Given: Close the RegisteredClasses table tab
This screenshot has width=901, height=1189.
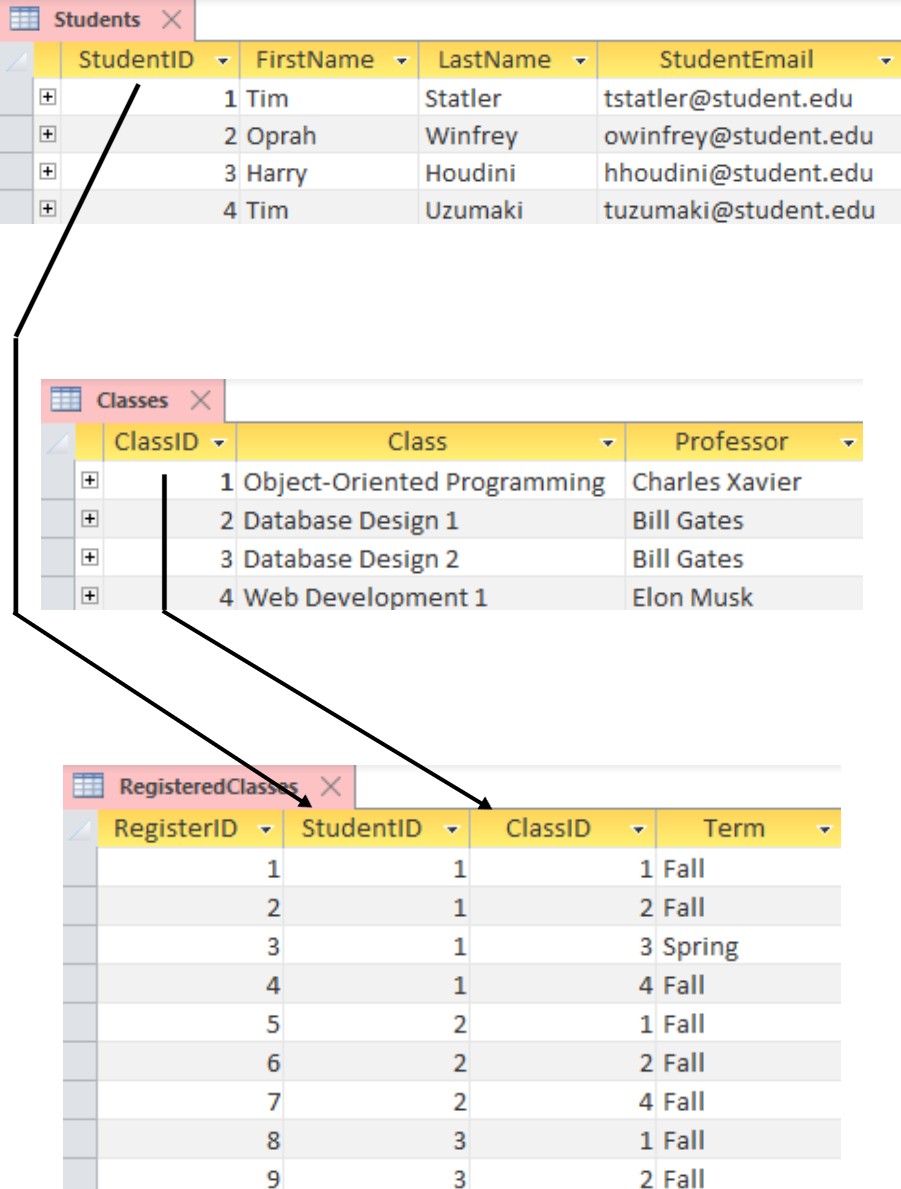Looking at the screenshot, I should click(331, 787).
